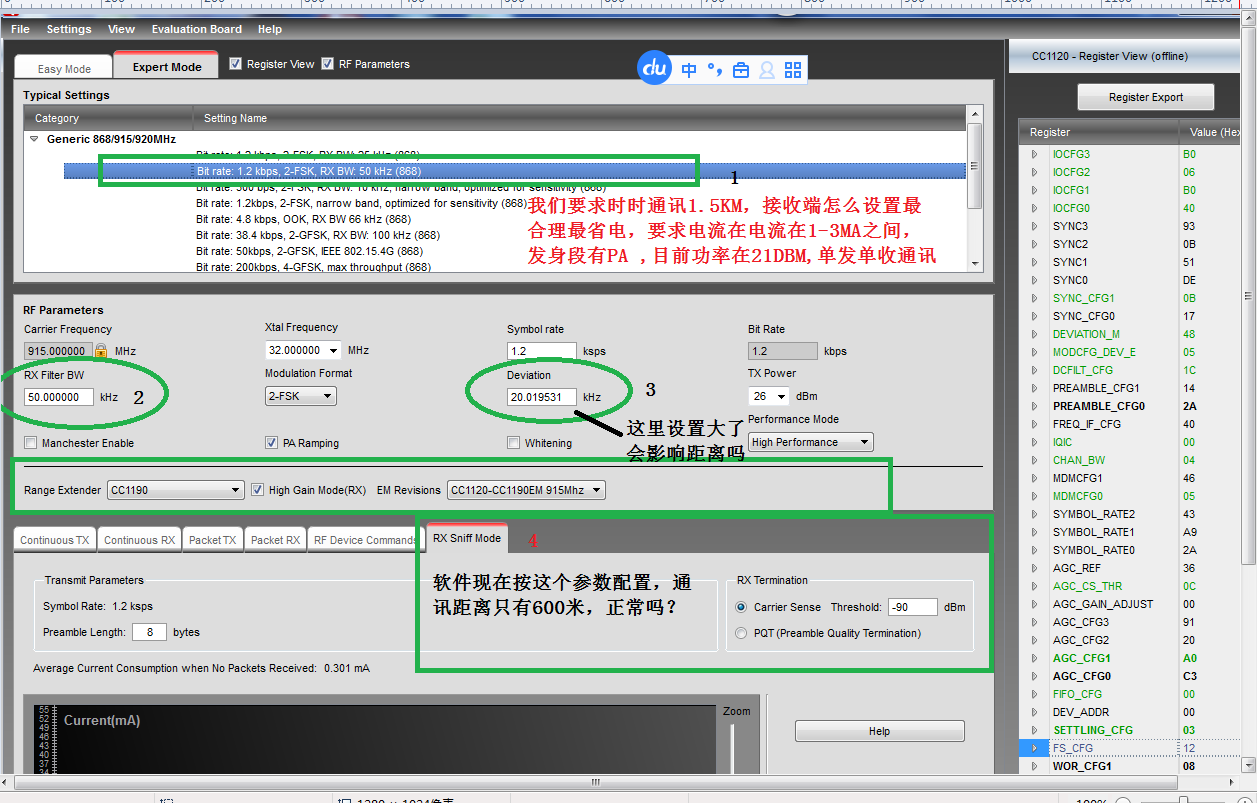Open the Continuous TX tab
The image size is (1257, 803).
[x=55, y=540]
